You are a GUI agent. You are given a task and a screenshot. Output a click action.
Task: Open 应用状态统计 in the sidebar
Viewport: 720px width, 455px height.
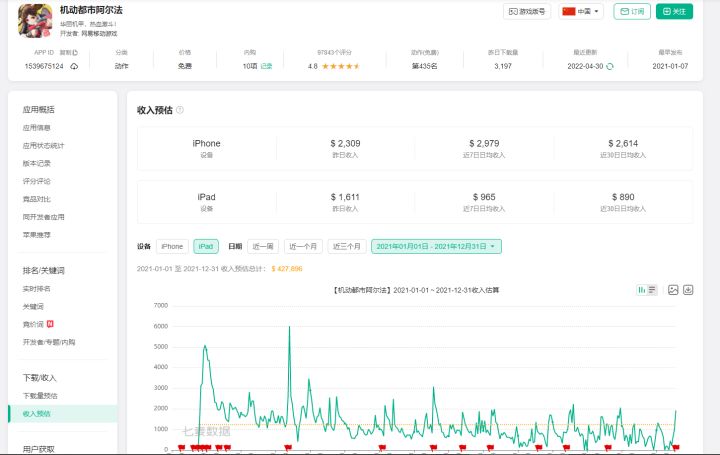[x=43, y=146]
